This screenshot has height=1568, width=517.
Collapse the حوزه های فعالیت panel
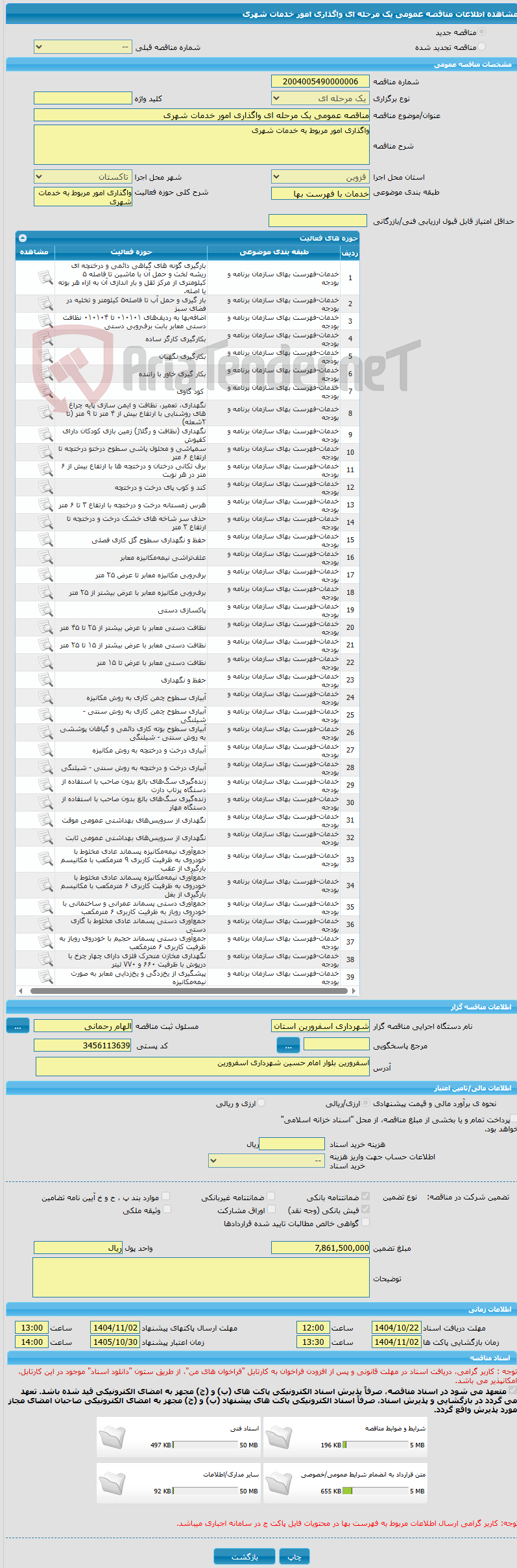[x=23, y=238]
